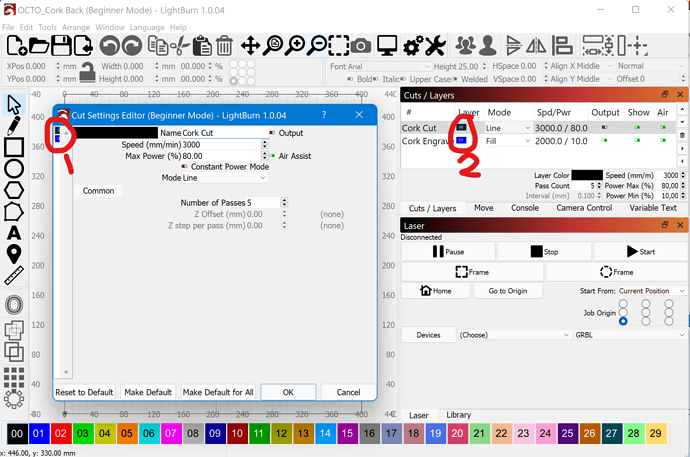This screenshot has width=690, height=457.
Task: Click the New file icon in toolbar
Action: click(17, 45)
